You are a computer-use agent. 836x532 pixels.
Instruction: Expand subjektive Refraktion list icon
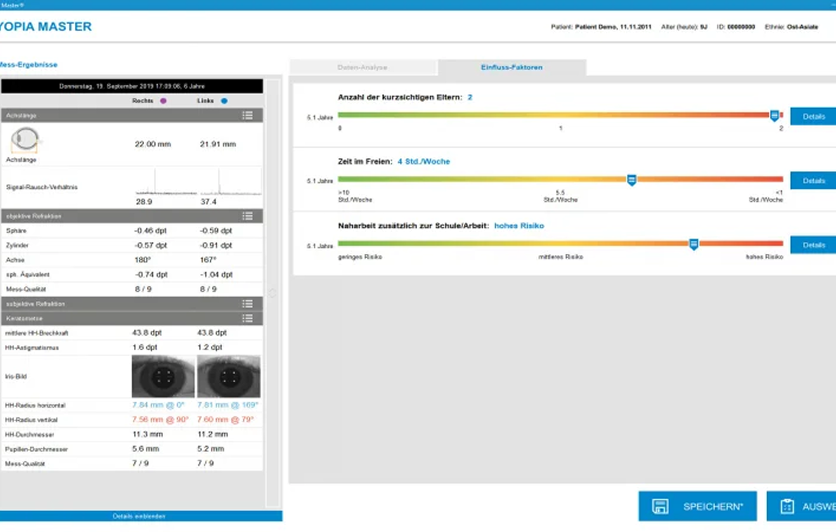(247, 303)
